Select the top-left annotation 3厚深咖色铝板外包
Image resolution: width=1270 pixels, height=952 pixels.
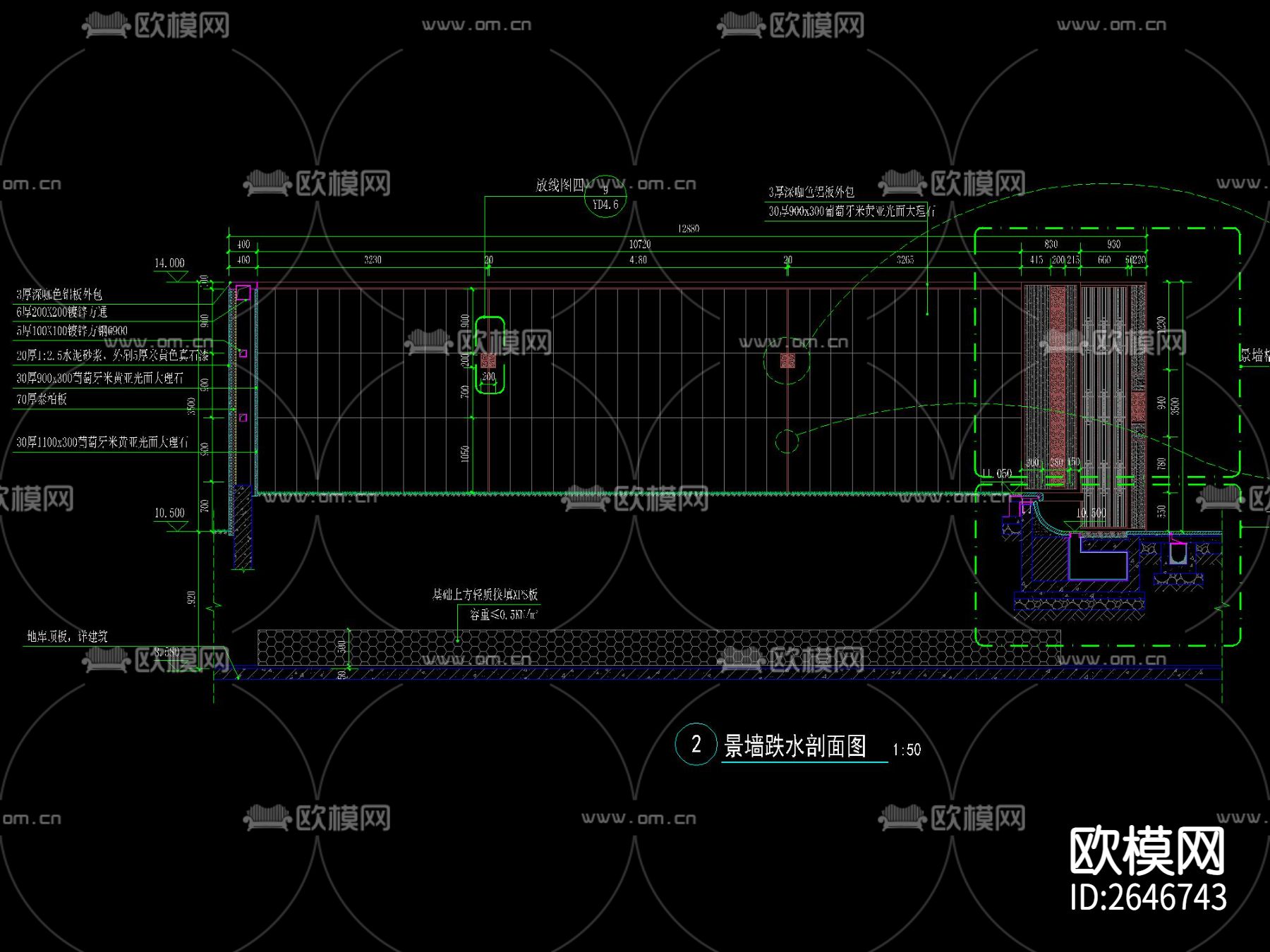(59, 294)
